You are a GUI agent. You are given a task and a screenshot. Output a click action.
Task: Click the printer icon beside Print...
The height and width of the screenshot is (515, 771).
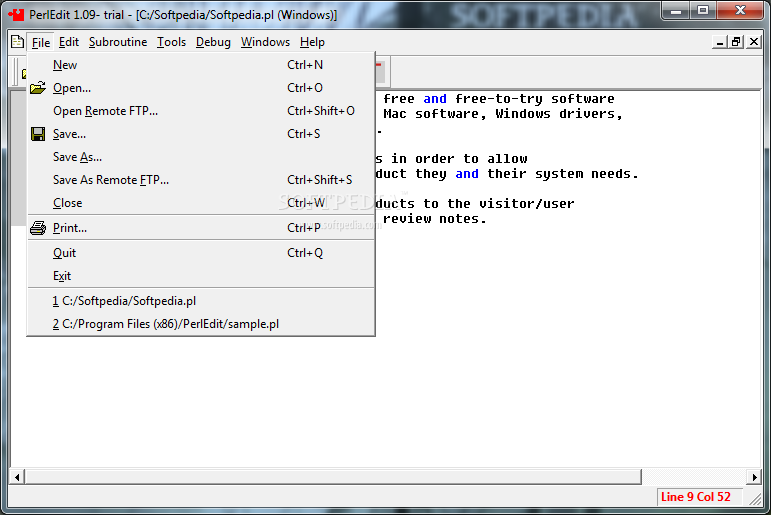[38, 228]
